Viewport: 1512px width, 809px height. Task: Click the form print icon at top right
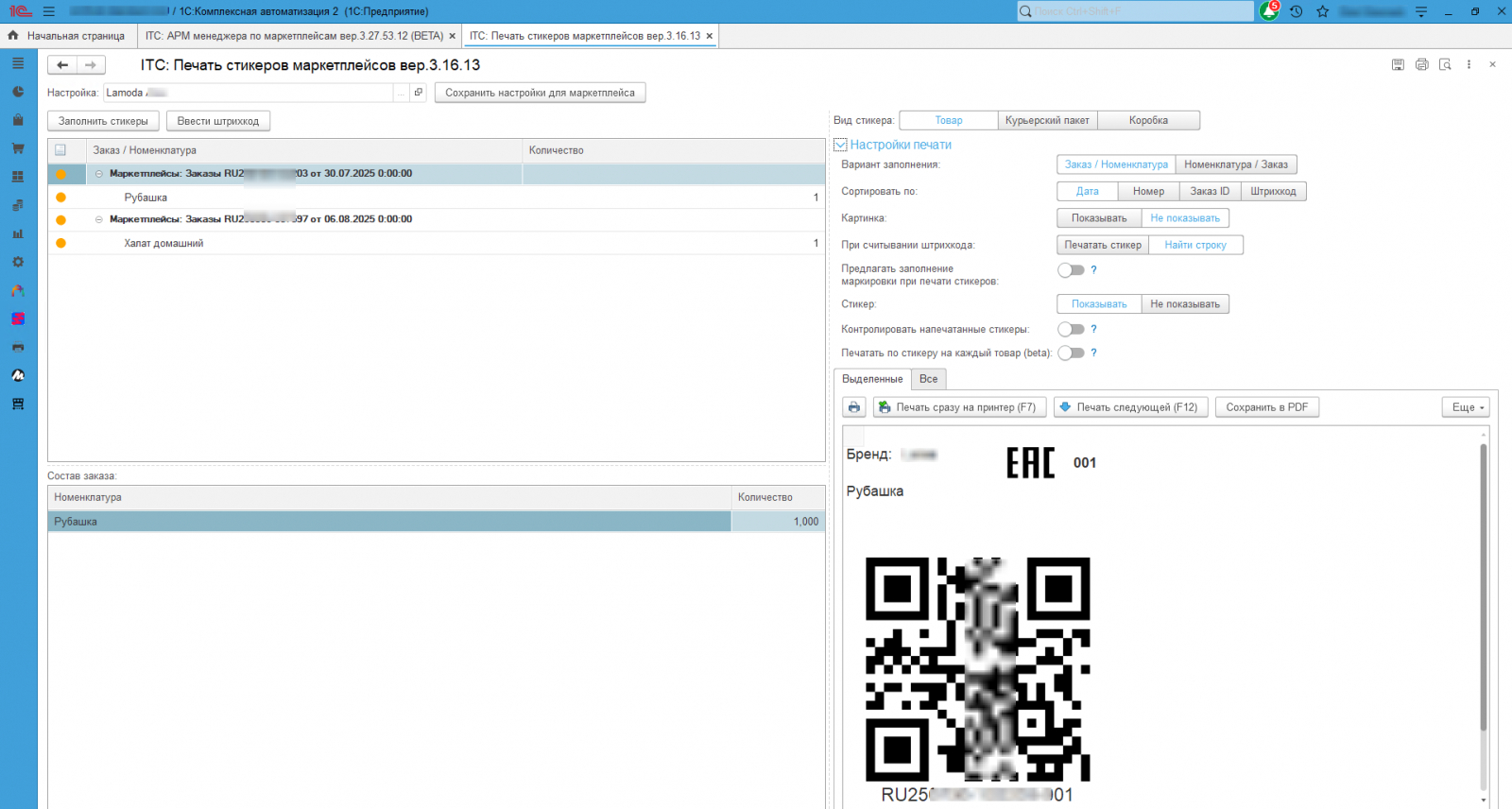click(x=1421, y=64)
